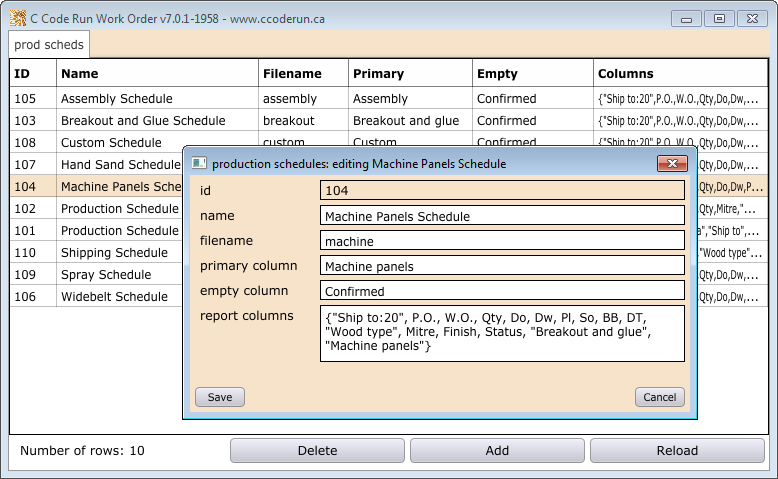Click the 'Confirmed' cell in Breakout row

tap(532, 121)
